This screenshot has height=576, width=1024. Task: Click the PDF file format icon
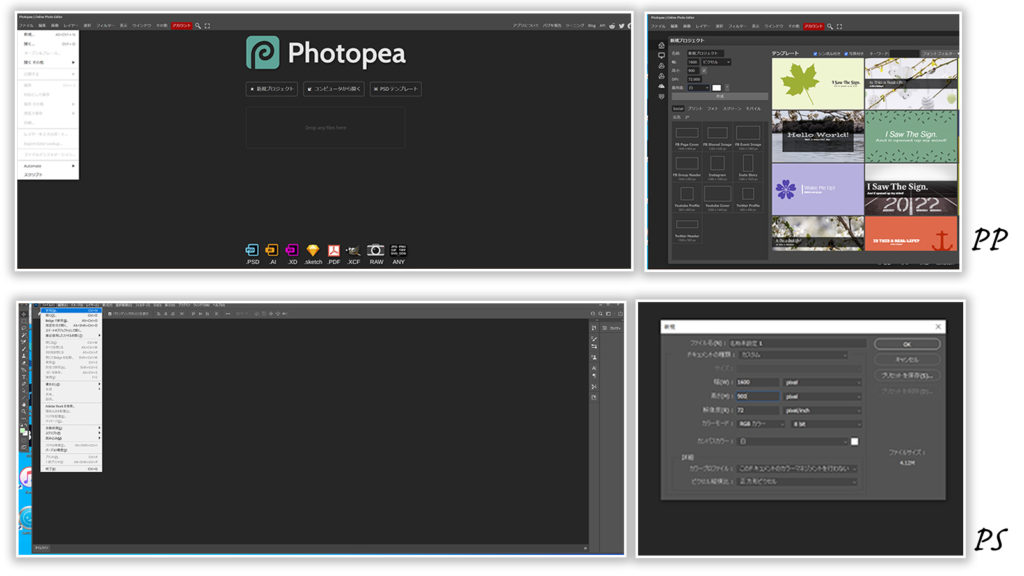coord(334,250)
